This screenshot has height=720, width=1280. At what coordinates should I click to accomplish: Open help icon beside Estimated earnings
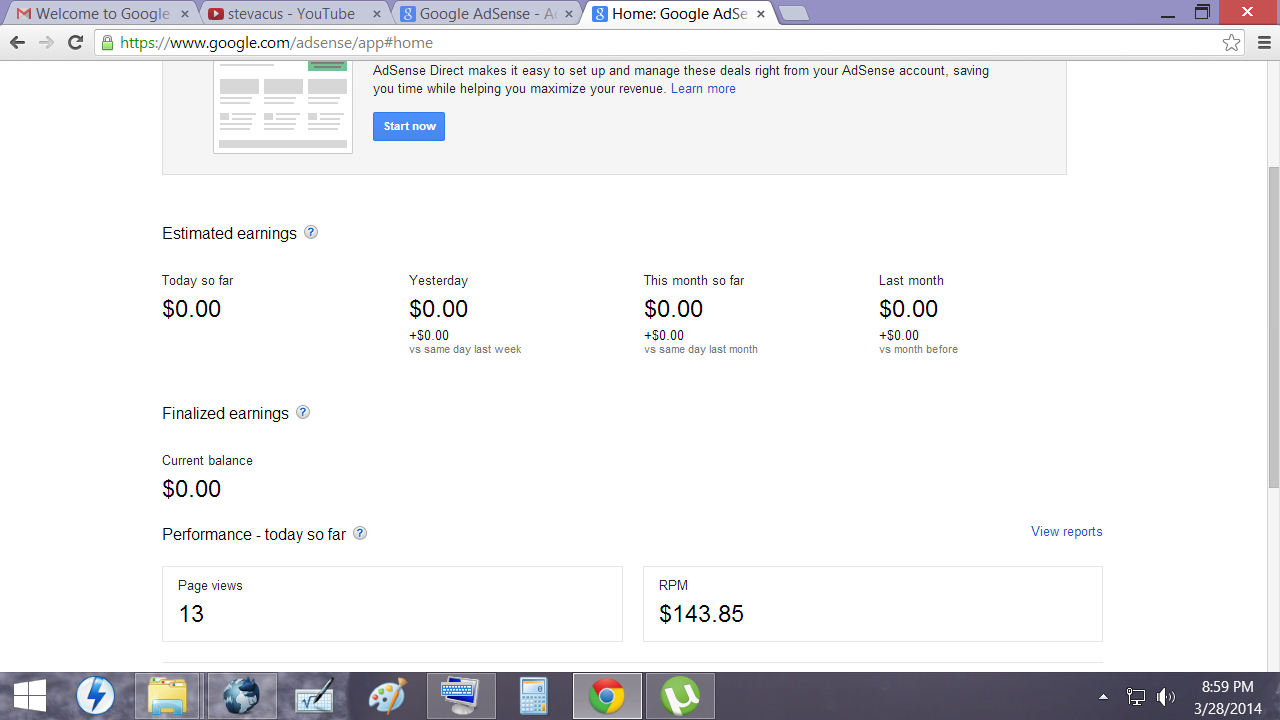pos(311,232)
